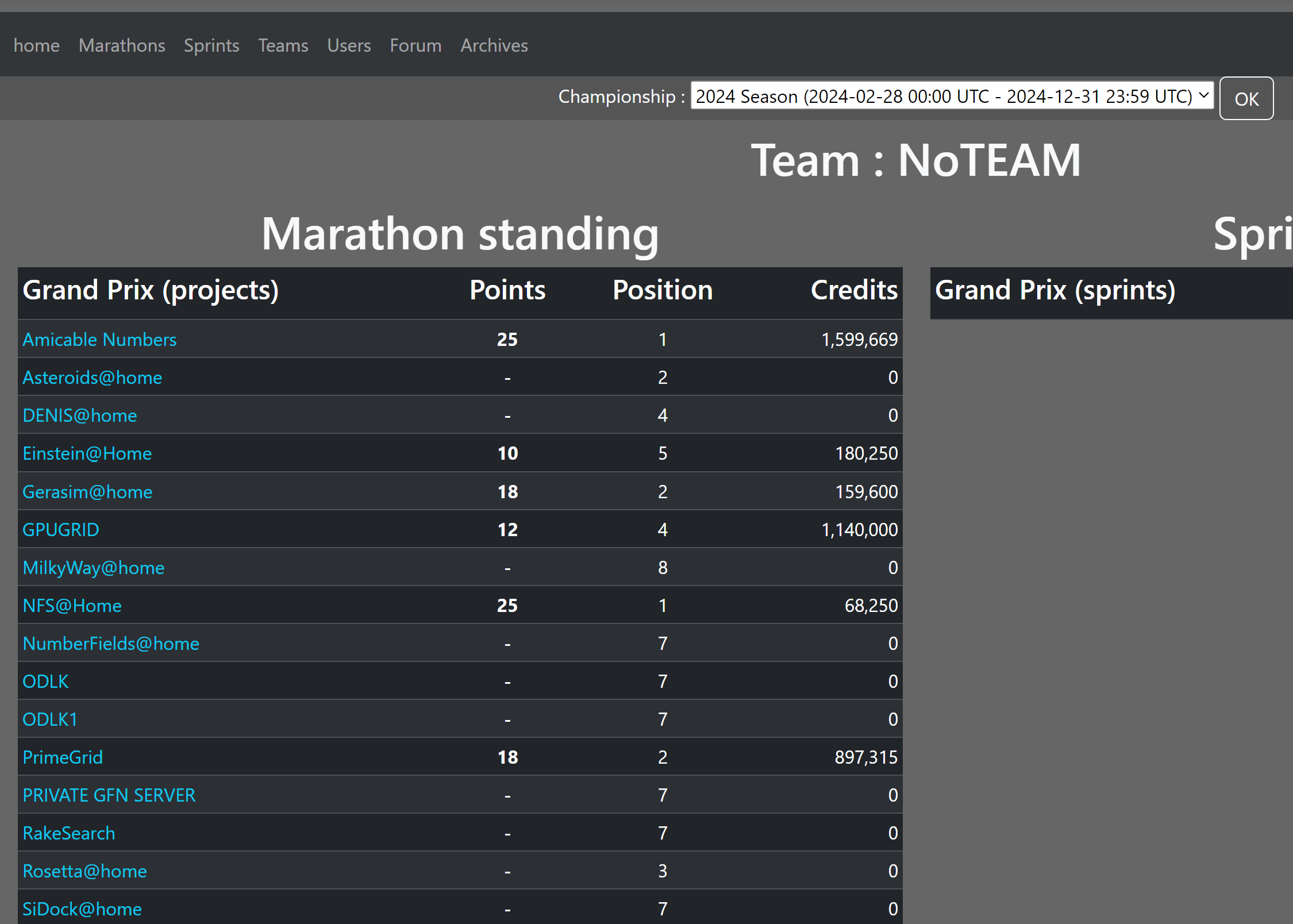Open the Asteroids@home project link

tap(92, 378)
